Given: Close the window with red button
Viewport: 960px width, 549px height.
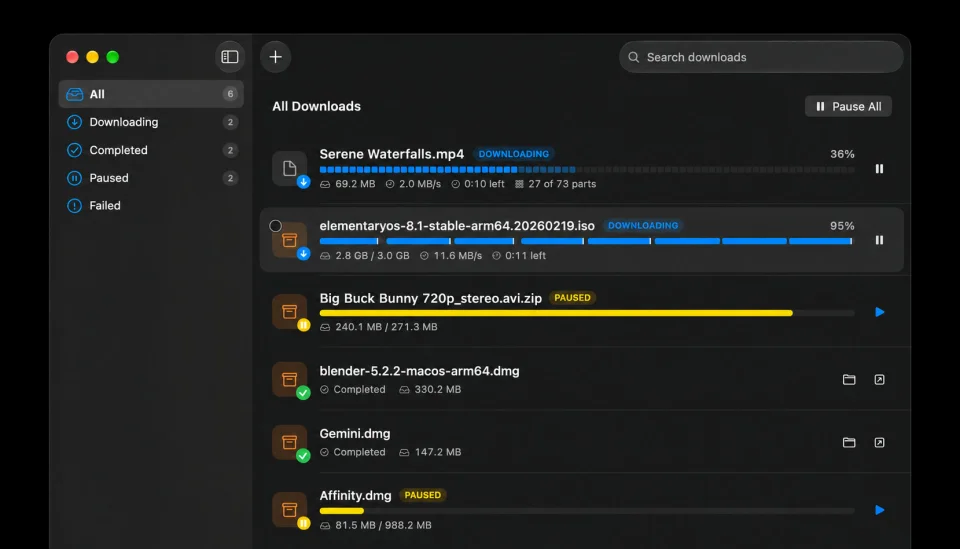Looking at the screenshot, I should (x=72, y=57).
